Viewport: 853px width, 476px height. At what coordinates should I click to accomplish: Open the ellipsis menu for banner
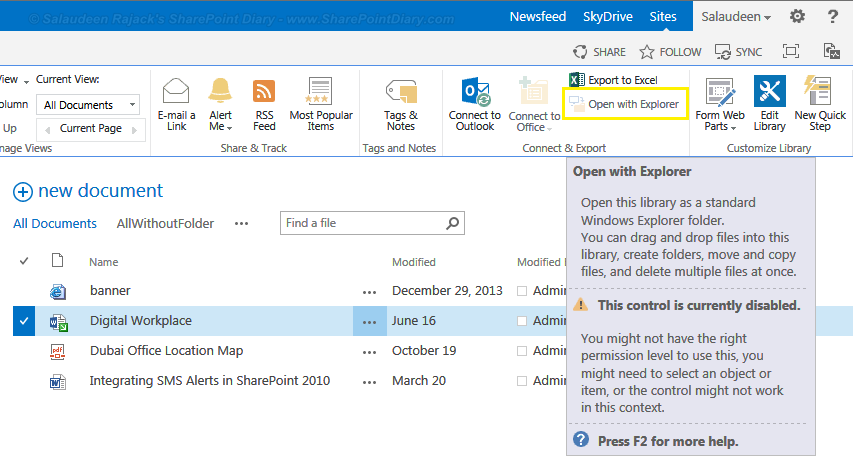pos(369,292)
